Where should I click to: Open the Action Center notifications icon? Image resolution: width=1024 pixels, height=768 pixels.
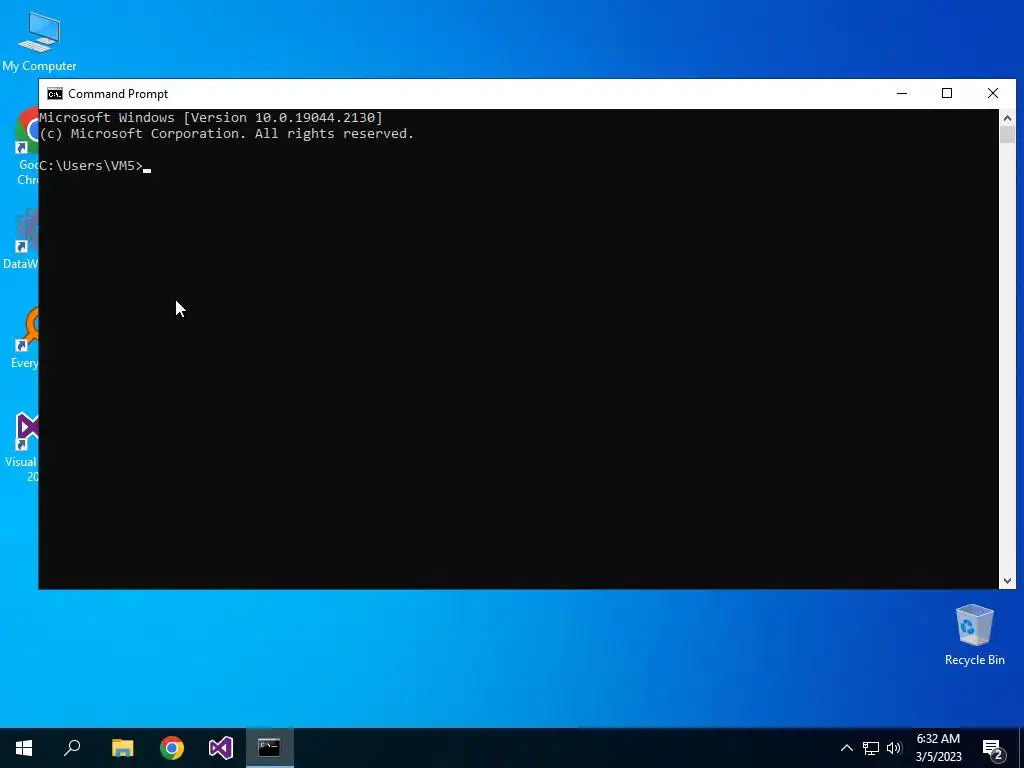point(993,749)
